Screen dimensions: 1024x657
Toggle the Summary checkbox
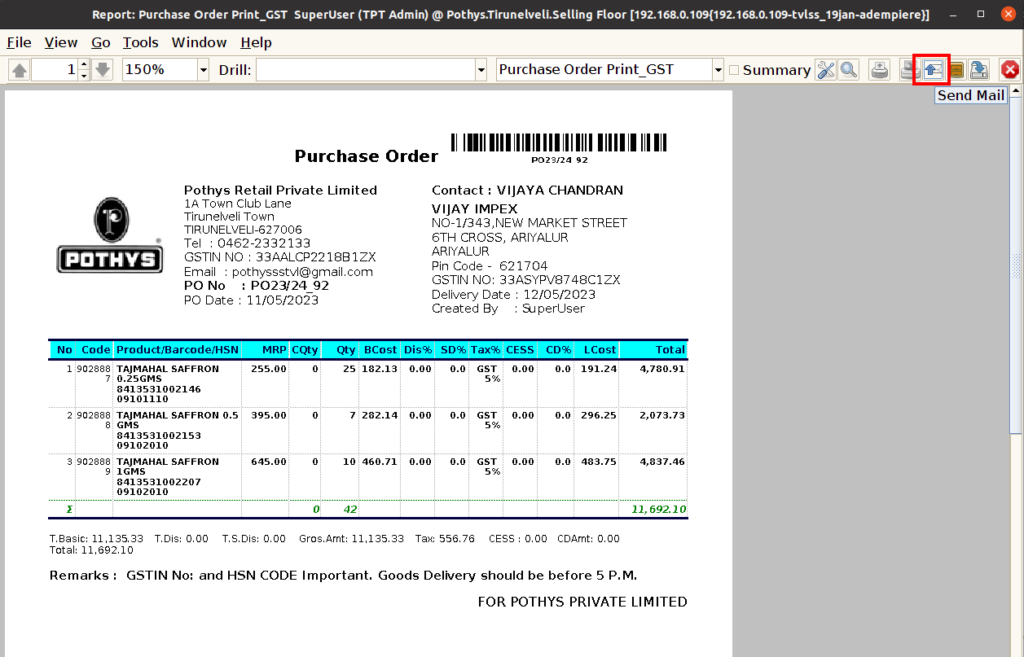[x=734, y=70]
